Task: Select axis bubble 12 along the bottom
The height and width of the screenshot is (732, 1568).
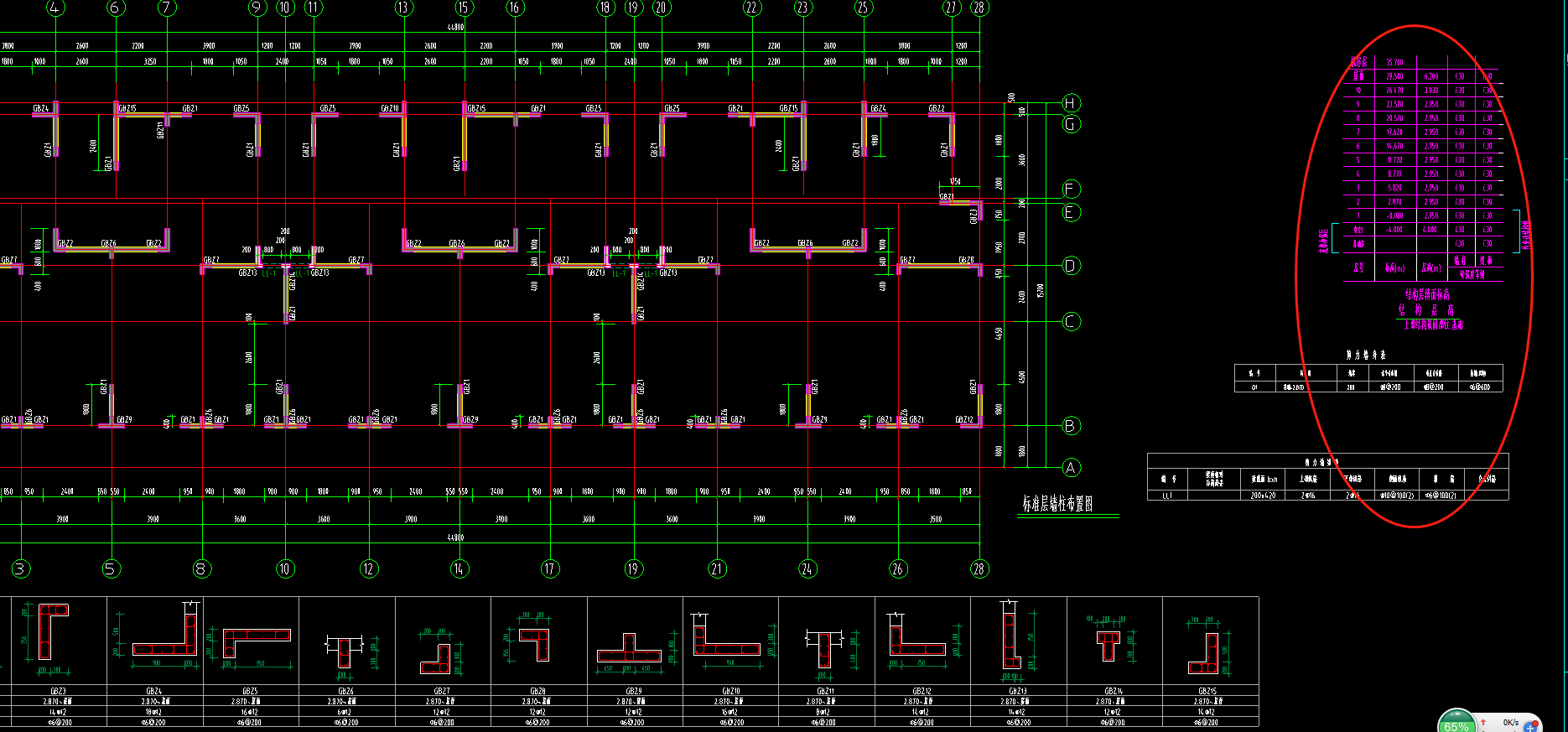Action: click(x=369, y=568)
